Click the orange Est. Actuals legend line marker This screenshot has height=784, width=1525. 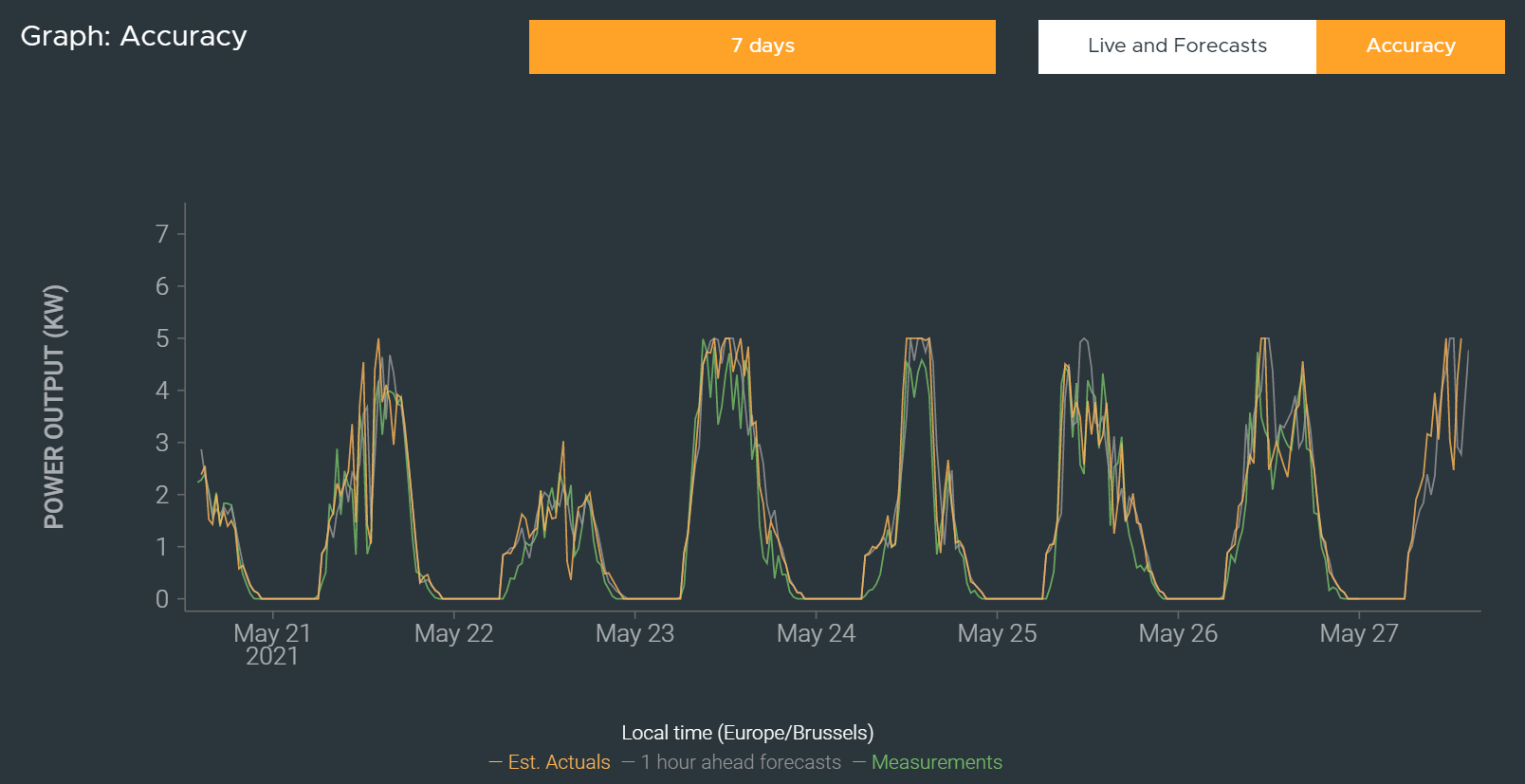pos(496,762)
